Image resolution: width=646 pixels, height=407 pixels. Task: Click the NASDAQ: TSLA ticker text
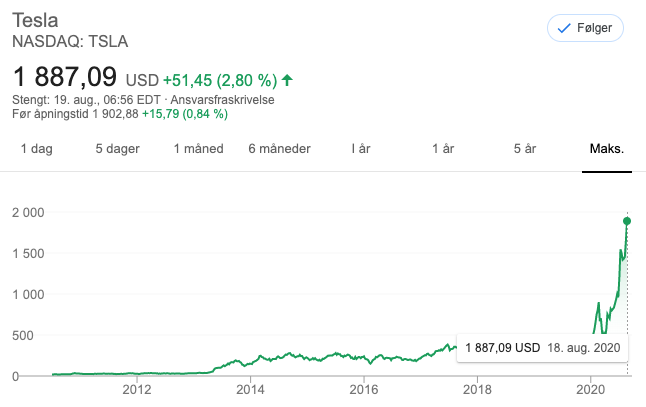pos(70,42)
